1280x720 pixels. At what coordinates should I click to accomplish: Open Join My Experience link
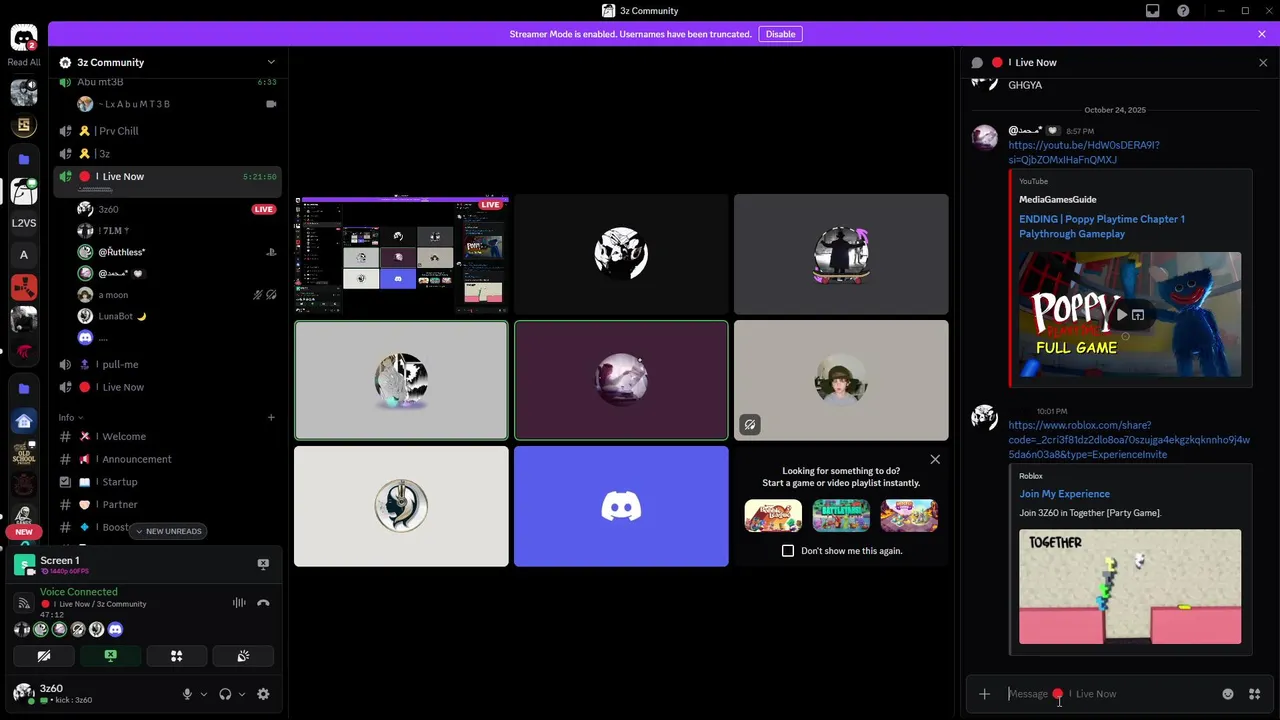pos(1064,494)
